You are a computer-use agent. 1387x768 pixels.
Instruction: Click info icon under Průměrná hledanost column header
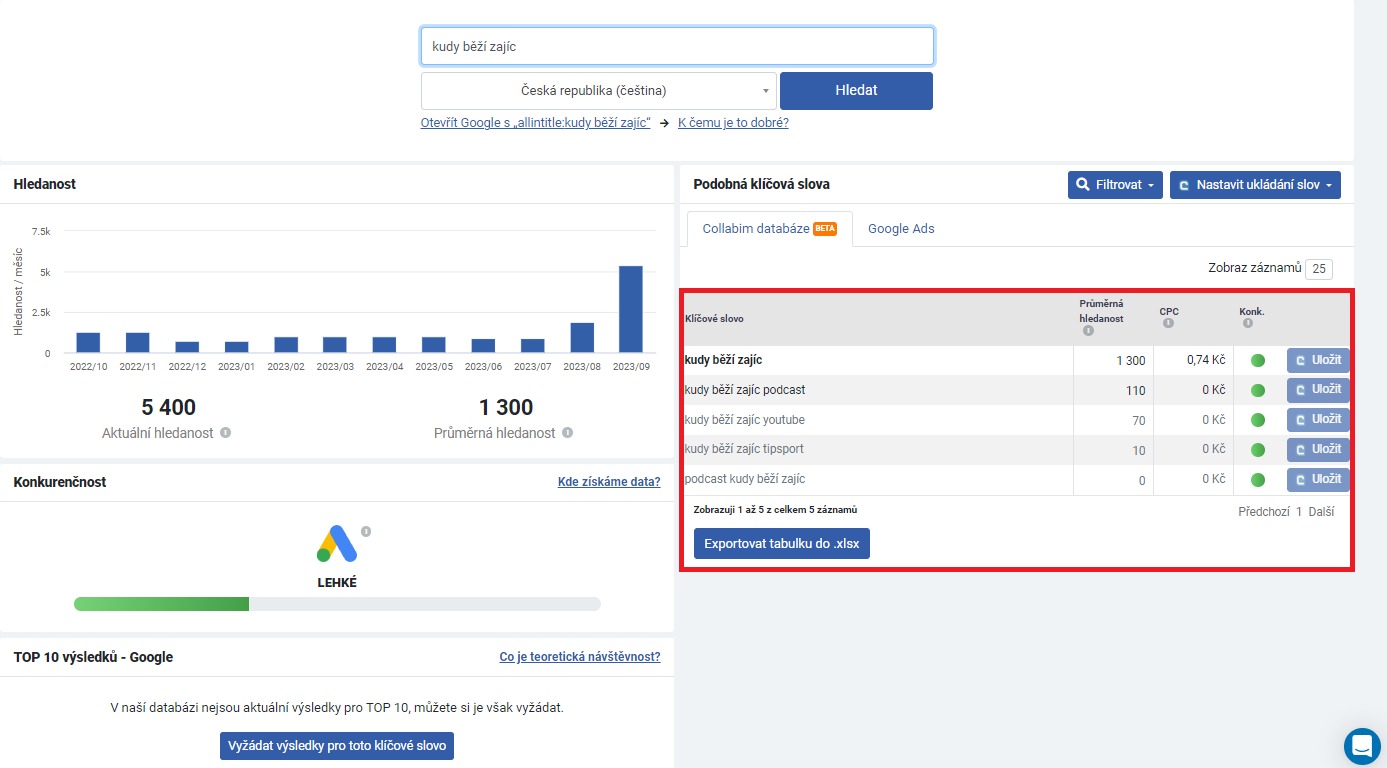click(1087, 331)
